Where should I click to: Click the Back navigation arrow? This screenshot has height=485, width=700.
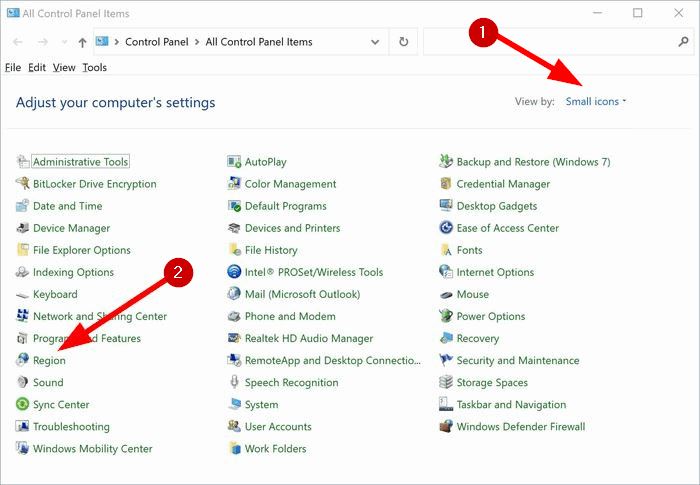coord(17,42)
